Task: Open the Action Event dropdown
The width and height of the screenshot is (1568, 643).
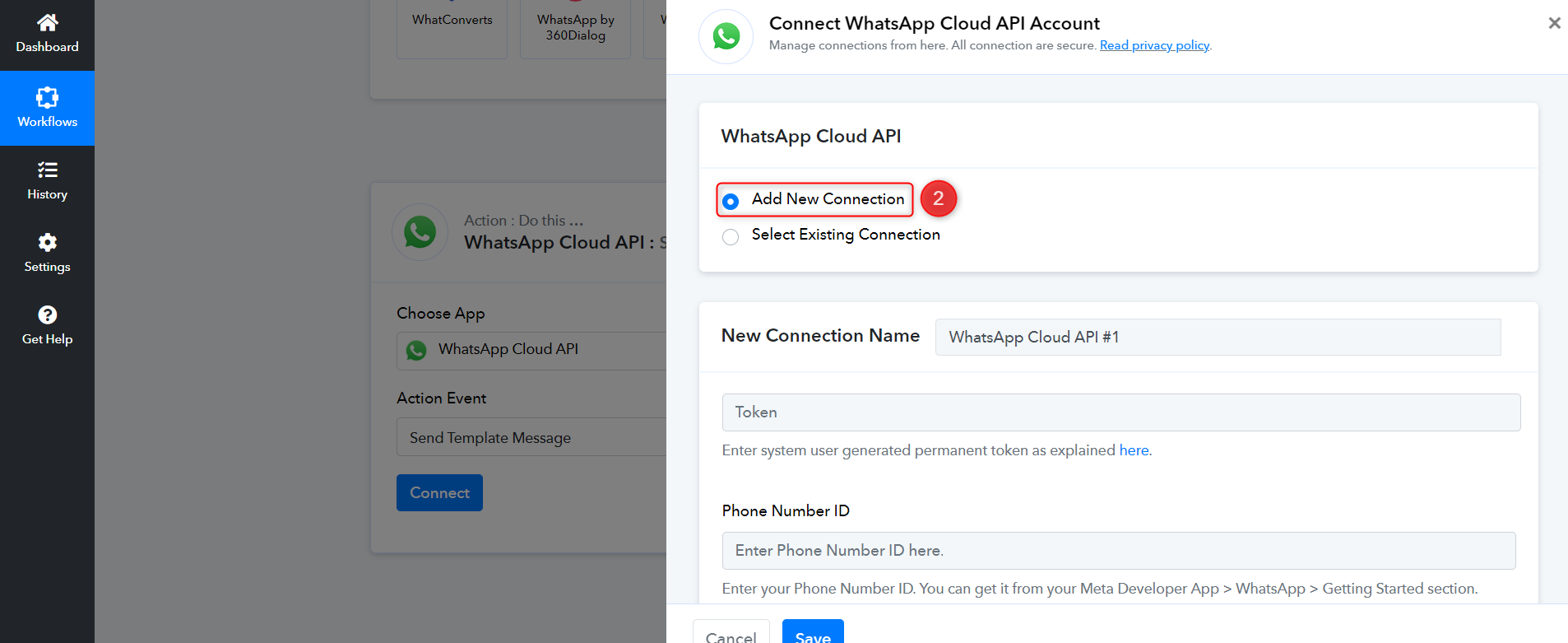Action: (531, 437)
